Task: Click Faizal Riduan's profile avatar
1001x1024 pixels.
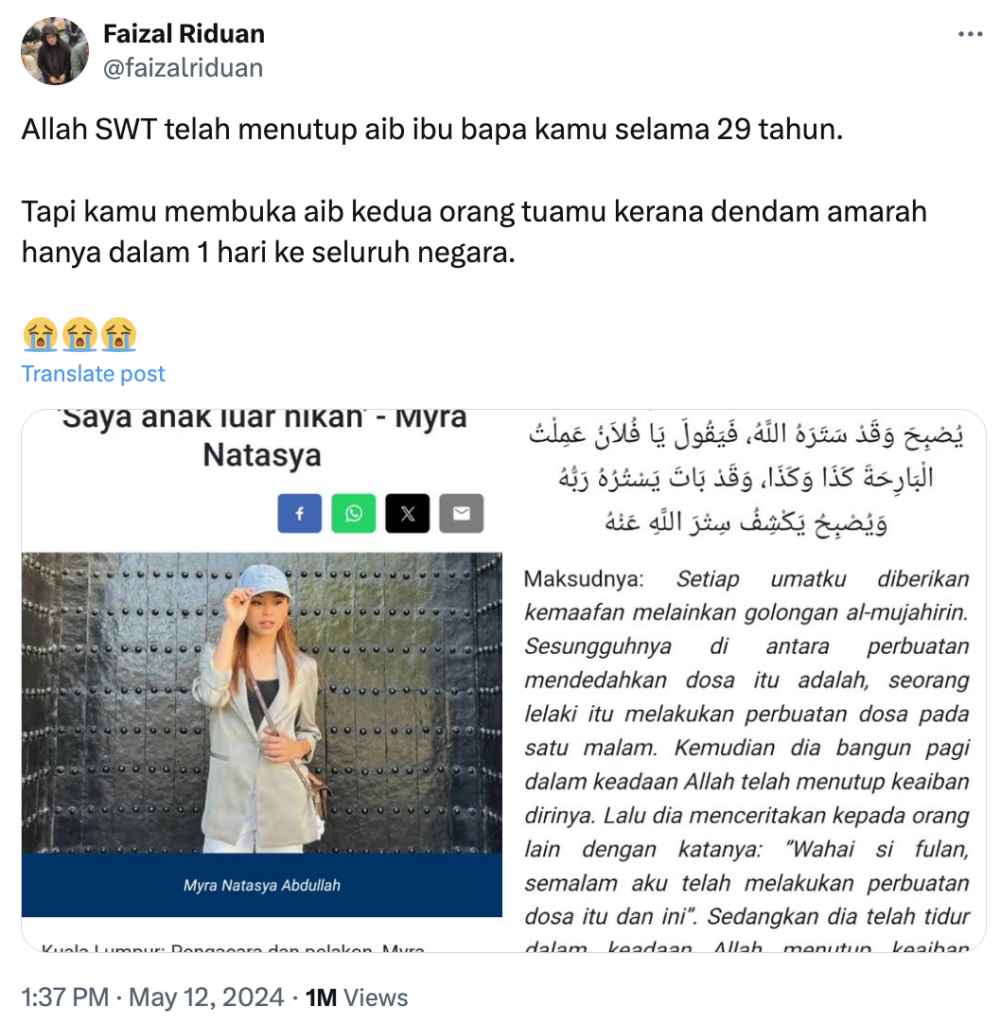Action: tap(55, 51)
